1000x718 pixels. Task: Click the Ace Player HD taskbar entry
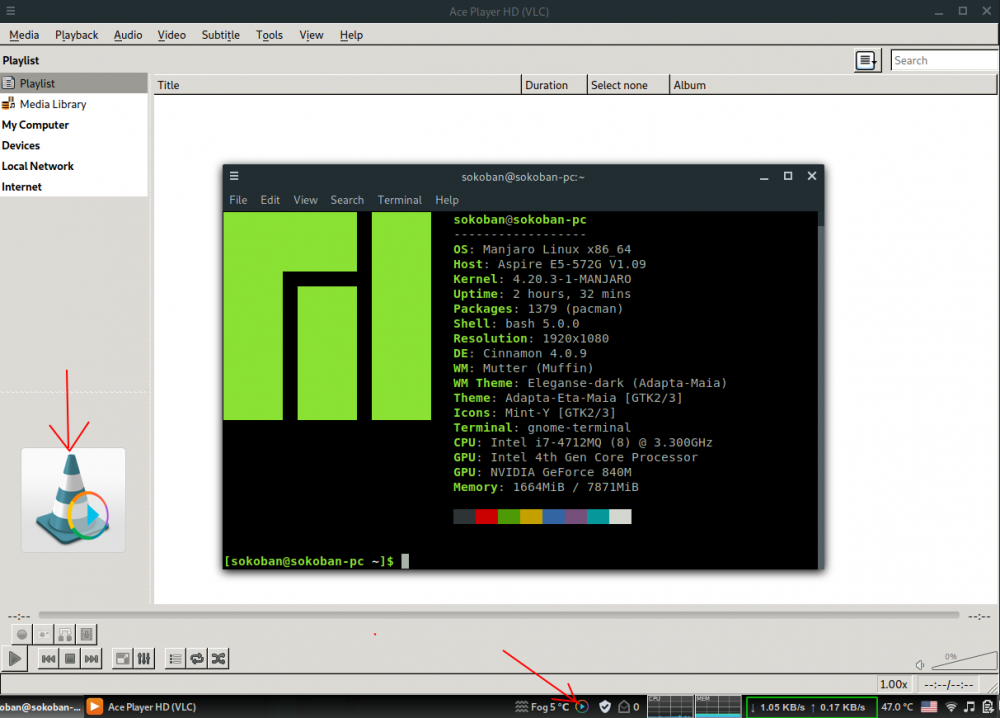click(142, 707)
